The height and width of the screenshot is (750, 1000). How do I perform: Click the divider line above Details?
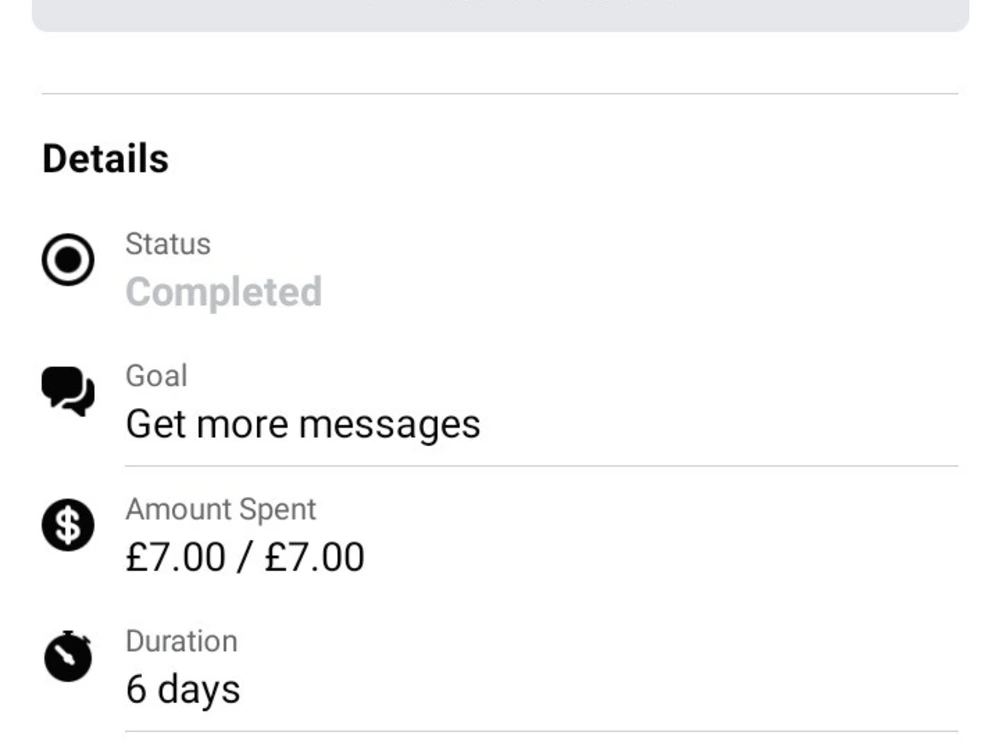[x=500, y=94]
